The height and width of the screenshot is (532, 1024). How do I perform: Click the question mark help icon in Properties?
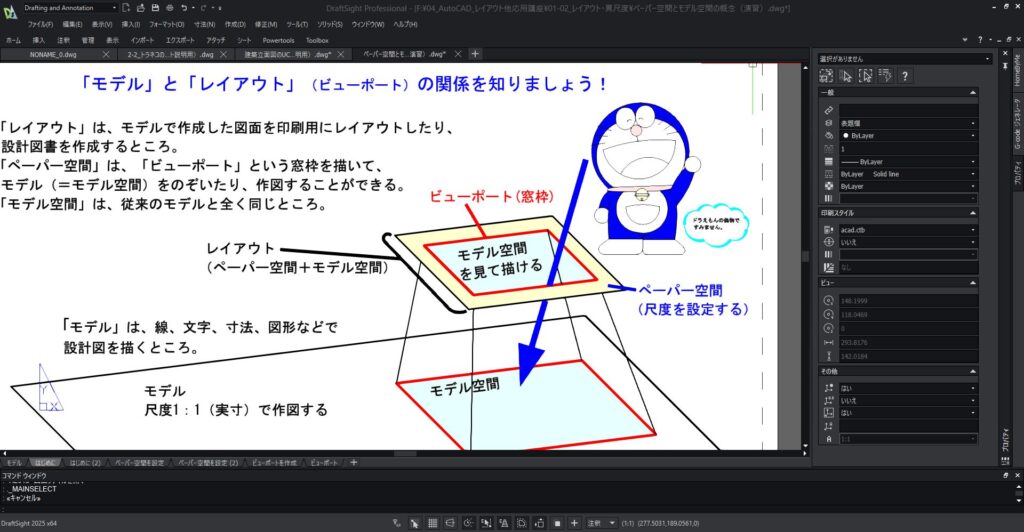(x=904, y=76)
